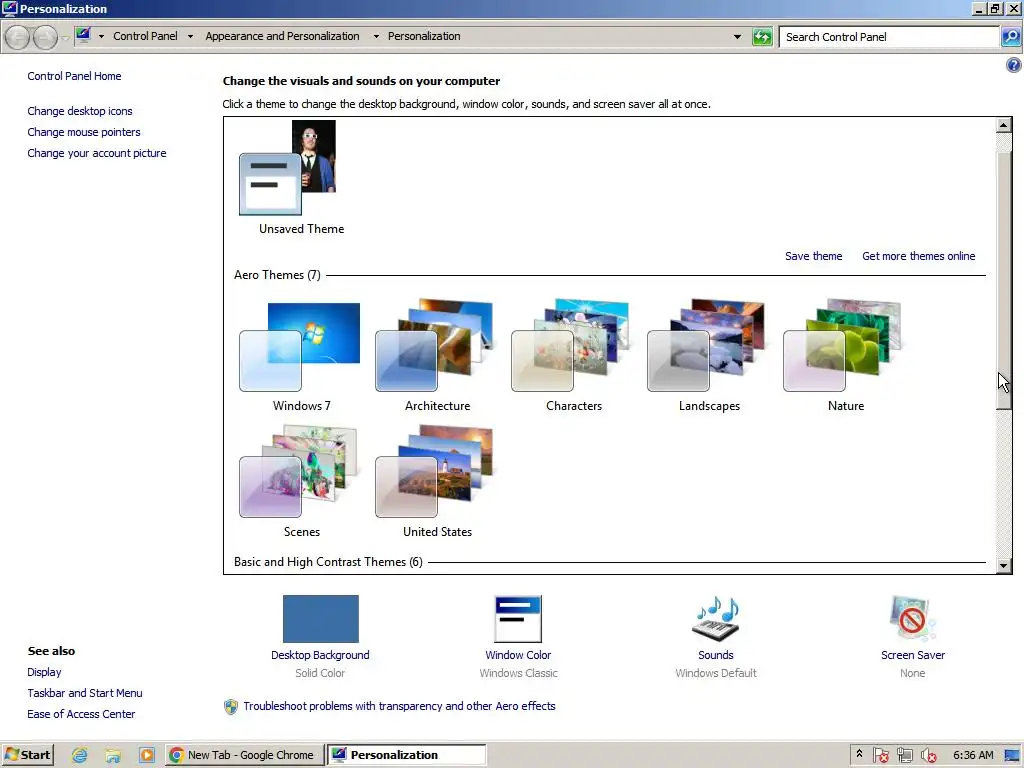The width and height of the screenshot is (1024, 768).
Task: Click Change your account picture link
Action: click(x=97, y=153)
